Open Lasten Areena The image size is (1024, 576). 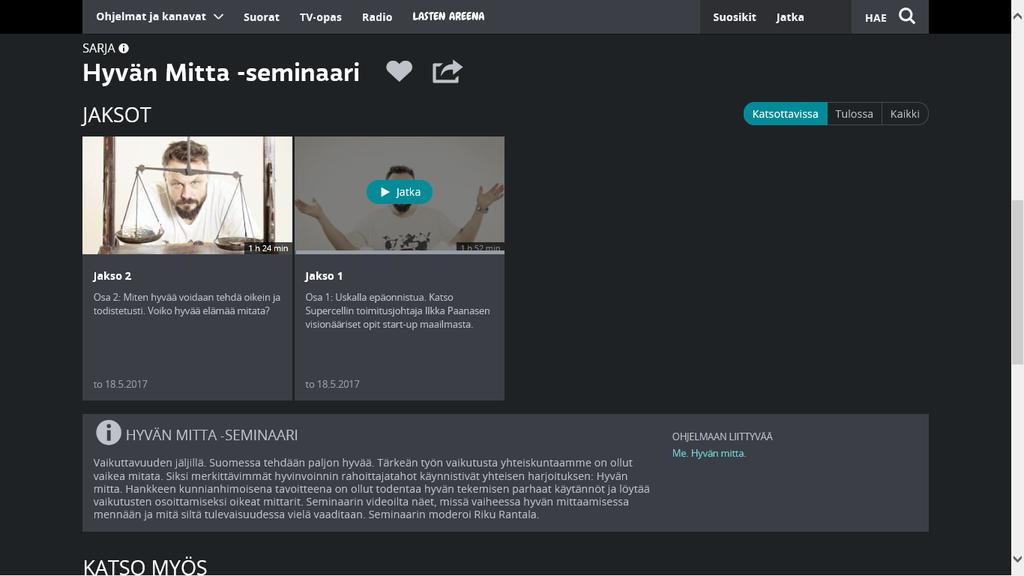point(449,16)
